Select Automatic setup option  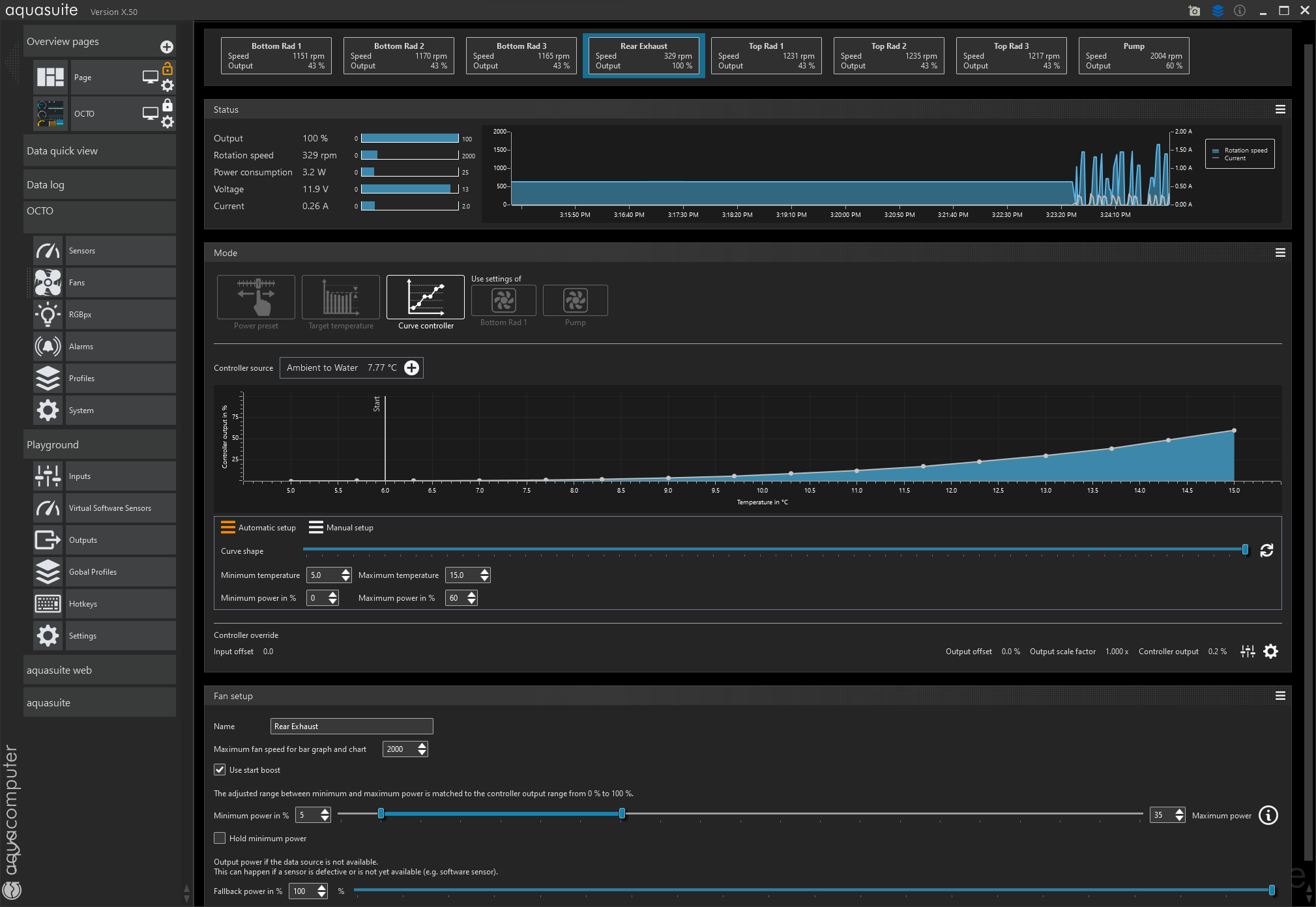tap(259, 528)
